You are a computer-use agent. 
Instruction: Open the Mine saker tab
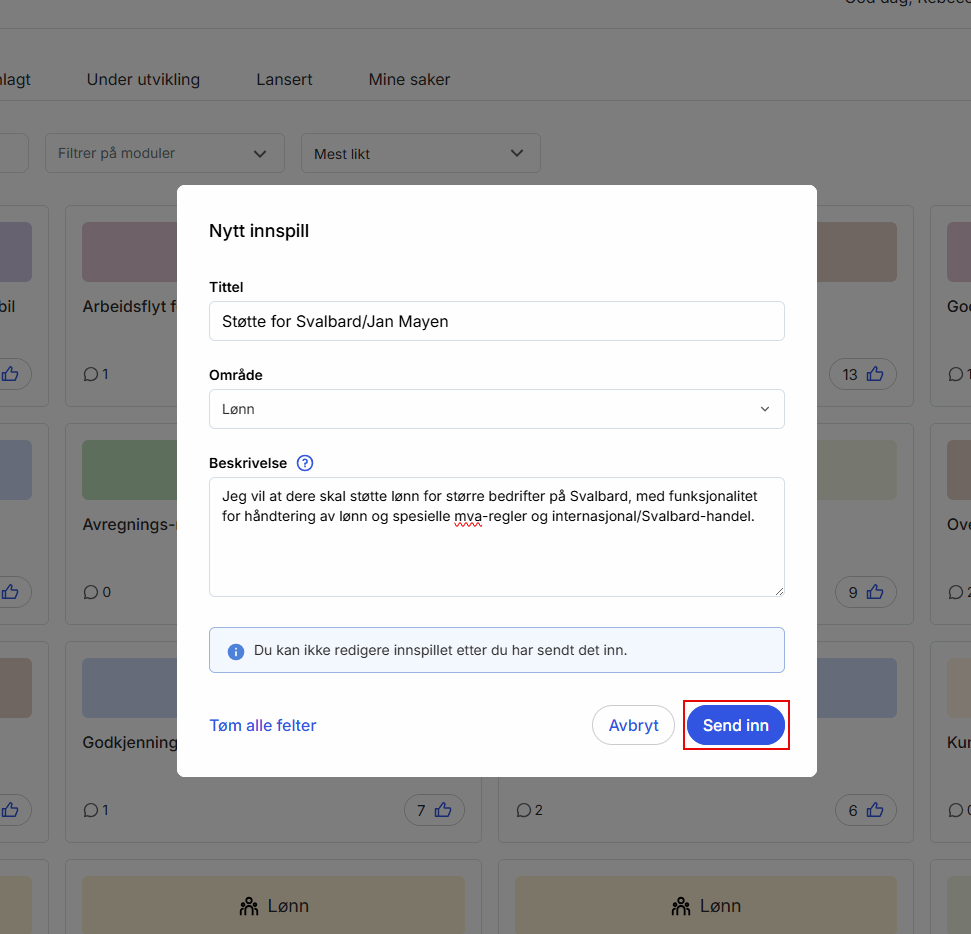point(409,79)
